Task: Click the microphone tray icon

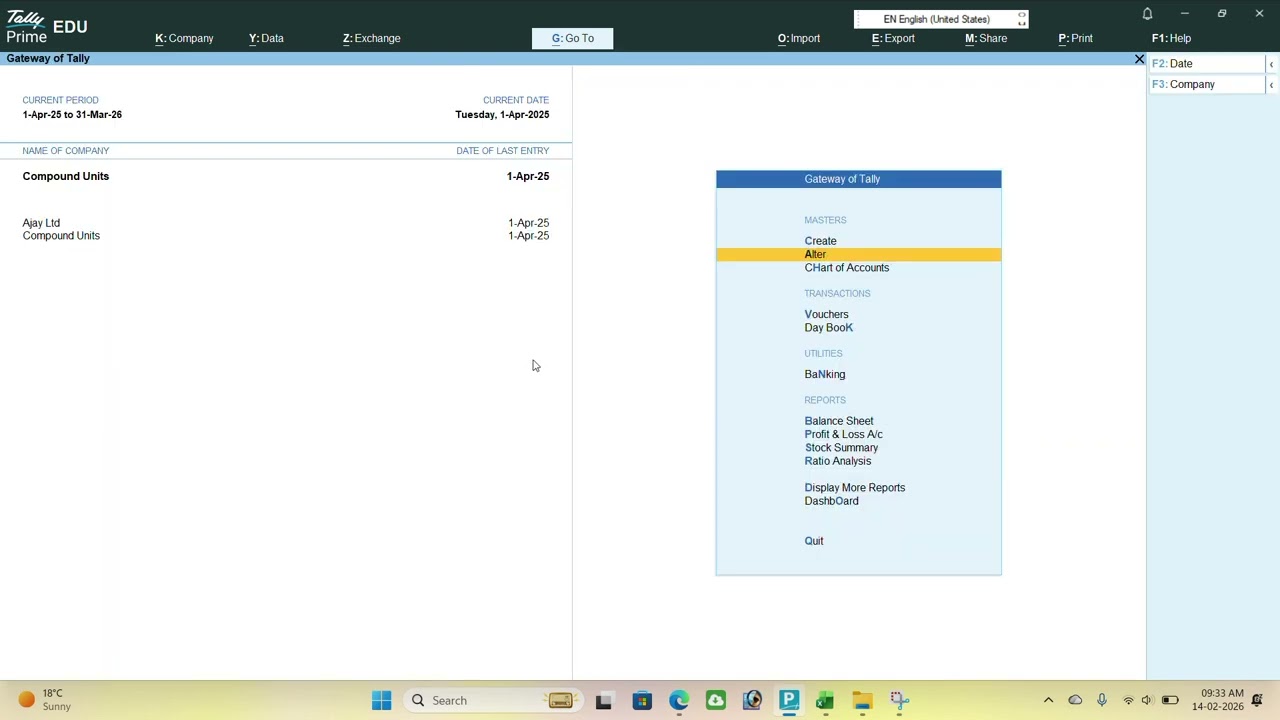Action: (1102, 700)
